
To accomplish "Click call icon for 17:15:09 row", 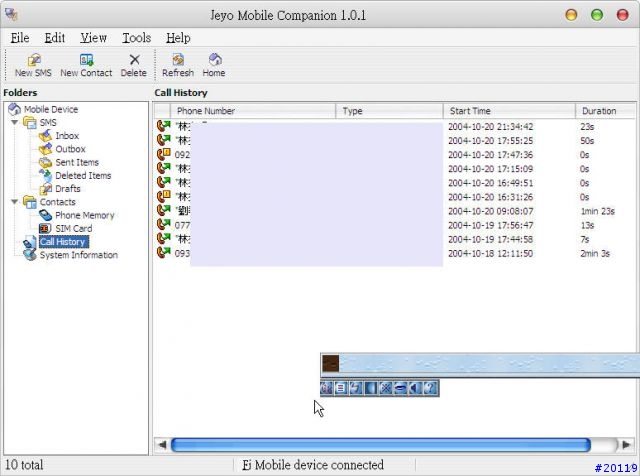I will pos(164,169).
